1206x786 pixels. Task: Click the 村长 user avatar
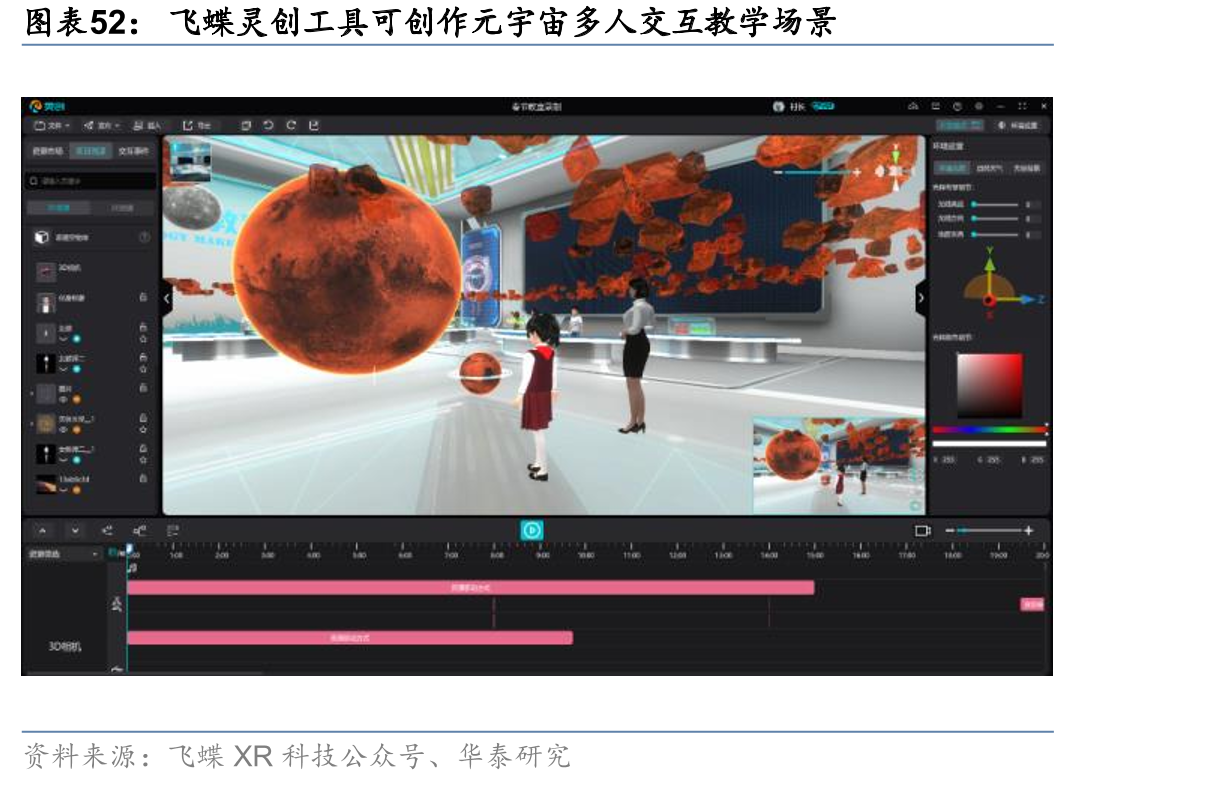779,106
